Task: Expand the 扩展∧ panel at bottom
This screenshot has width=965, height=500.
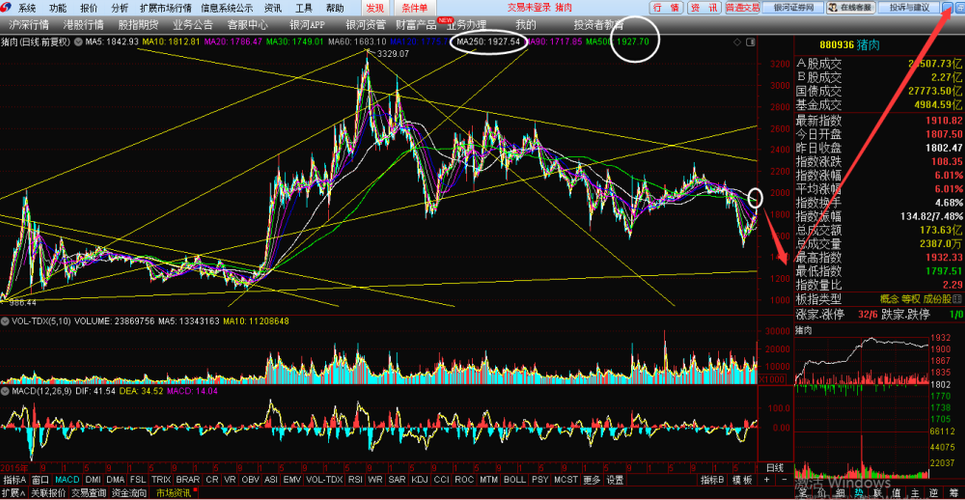Action: (14, 493)
